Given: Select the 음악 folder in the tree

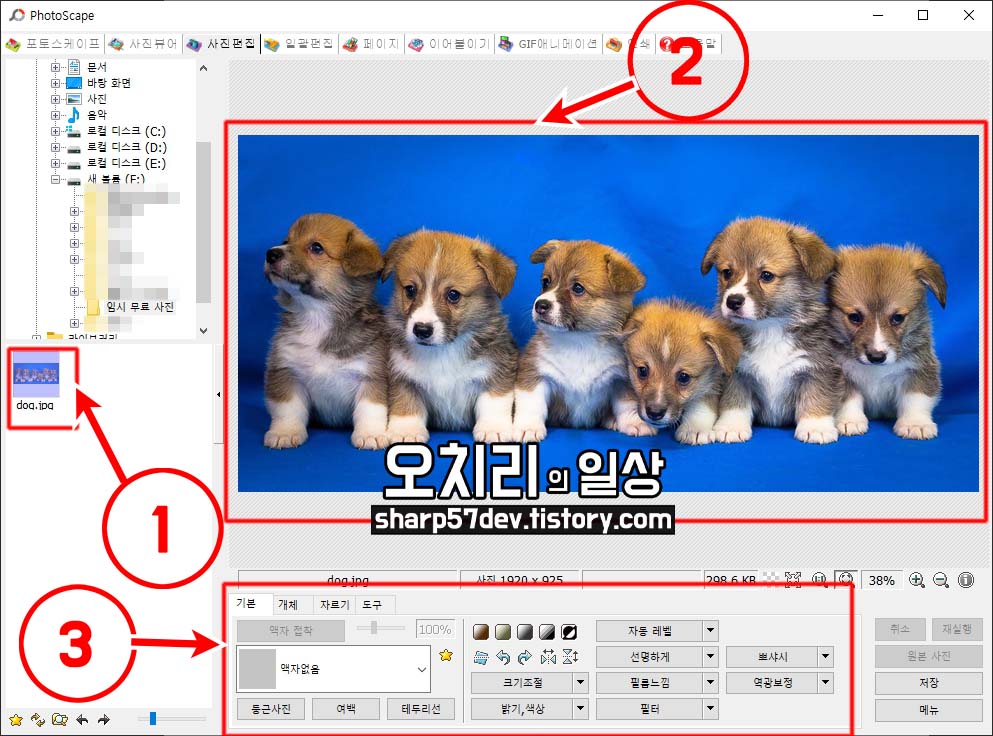Looking at the screenshot, I should point(97,115).
